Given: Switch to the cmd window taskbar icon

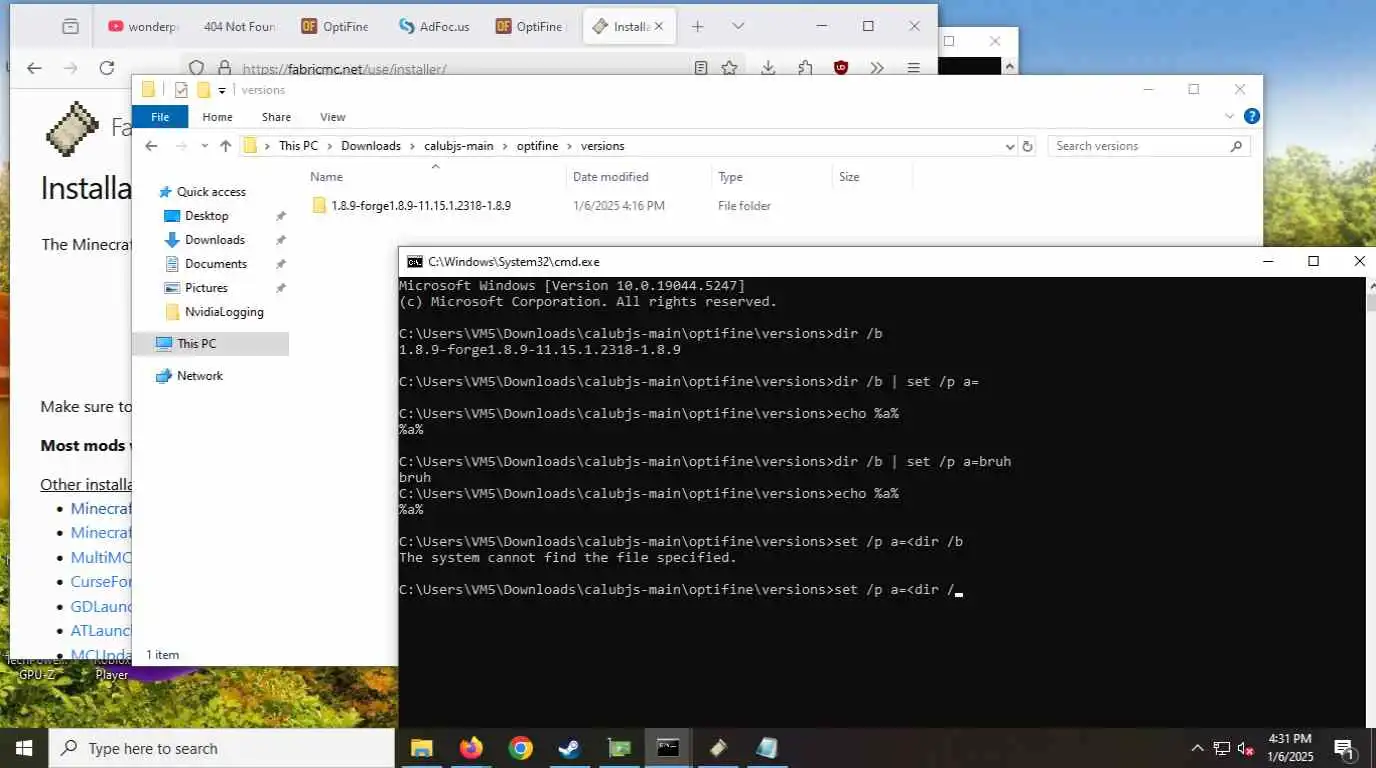Looking at the screenshot, I should [667, 748].
